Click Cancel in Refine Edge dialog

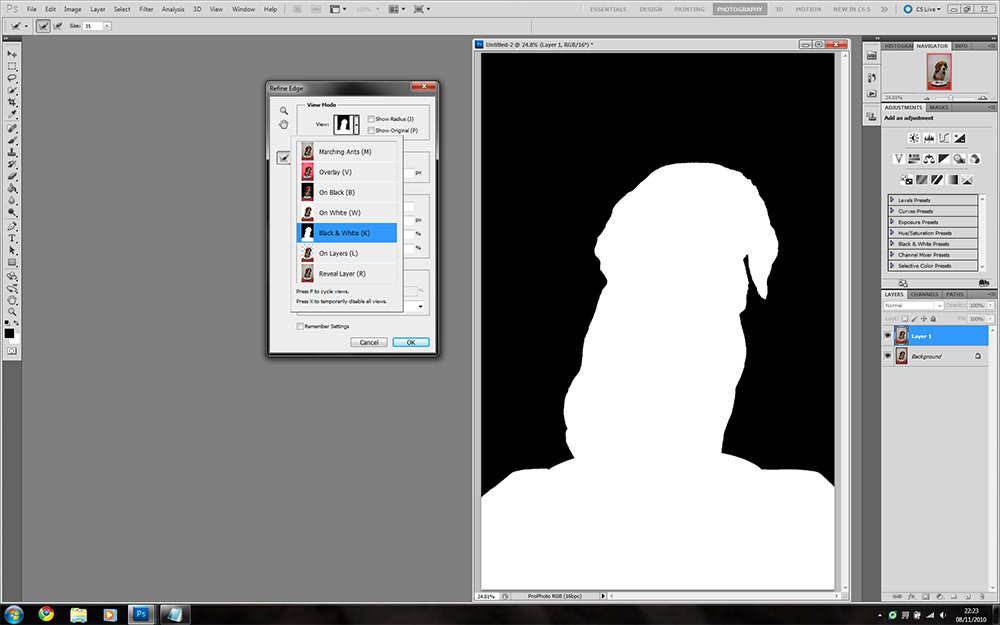pyautogui.click(x=369, y=342)
